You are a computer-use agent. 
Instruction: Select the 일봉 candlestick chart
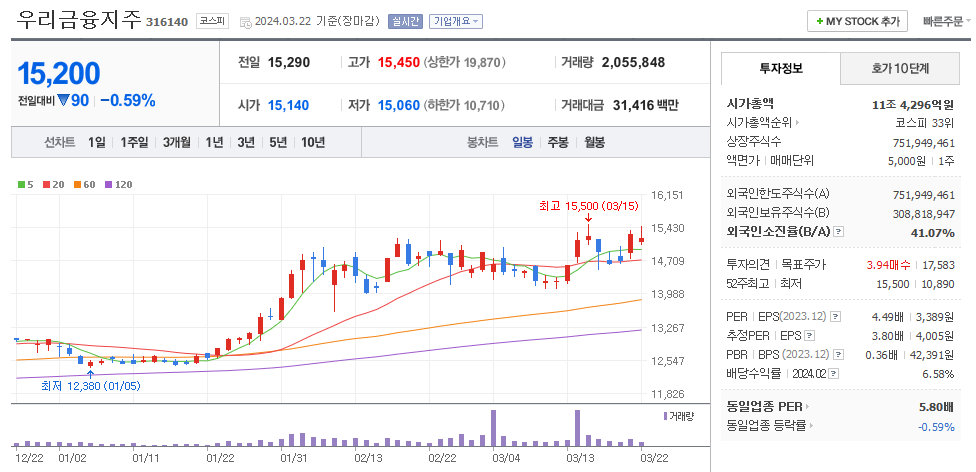(x=522, y=143)
